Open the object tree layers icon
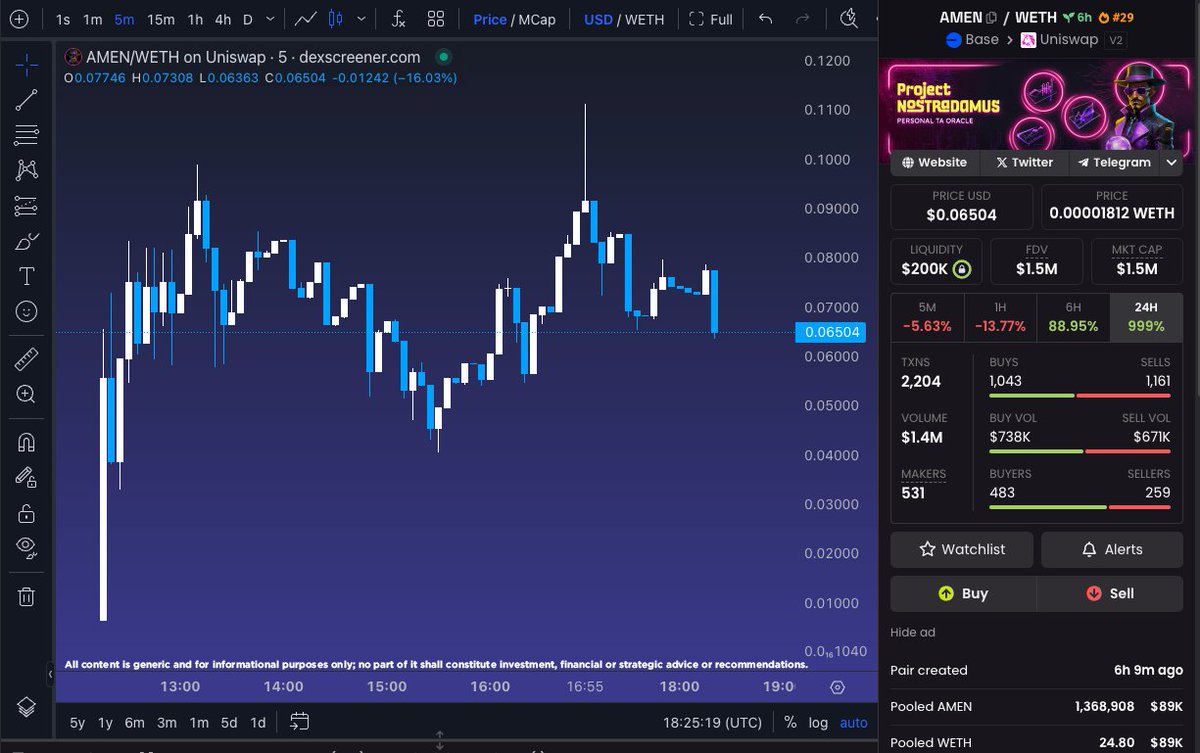Image resolution: width=1200 pixels, height=753 pixels. click(x=27, y=706)
